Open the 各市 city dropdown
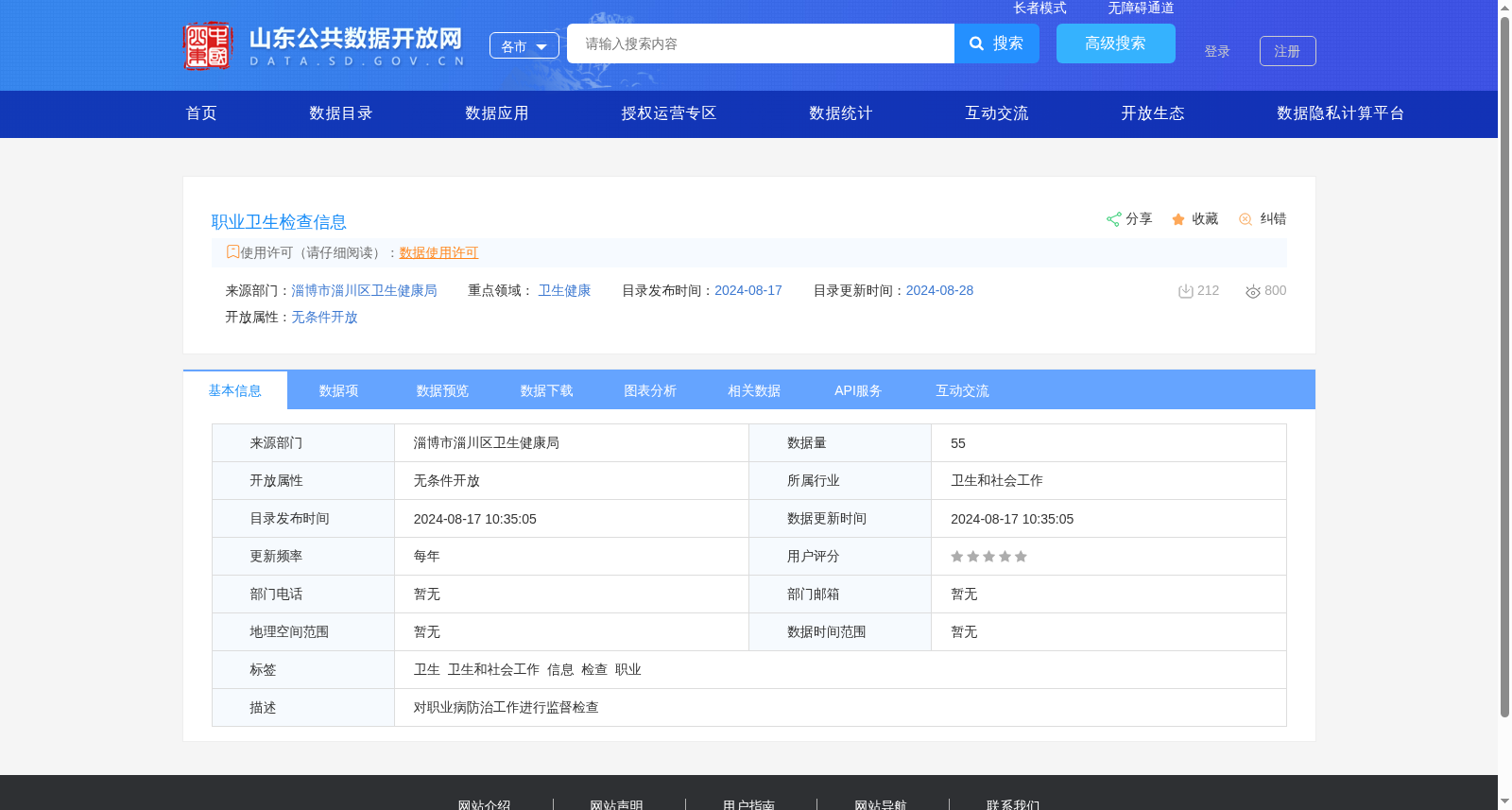Viewport: 1512px width, 810px height. (524, 45)
